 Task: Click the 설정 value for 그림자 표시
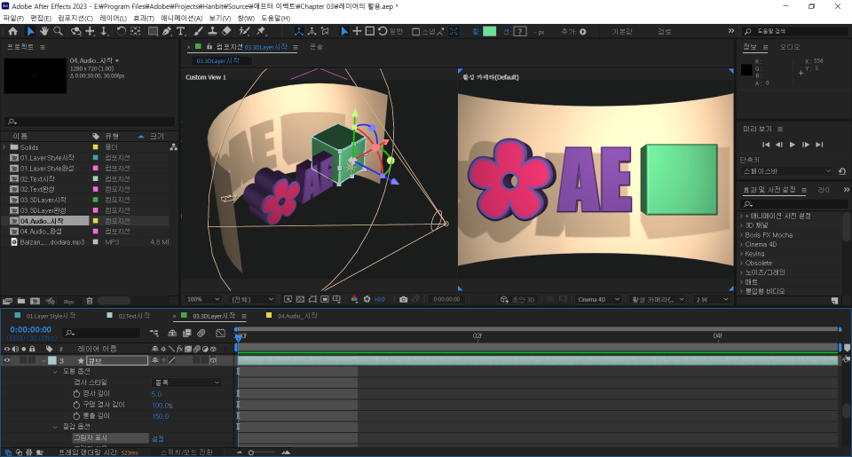(158, 439)
